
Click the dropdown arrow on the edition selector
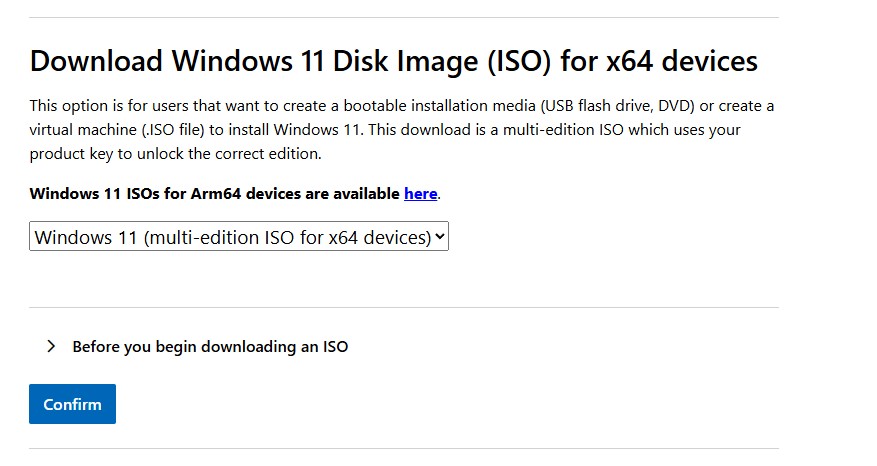[440, 237]
